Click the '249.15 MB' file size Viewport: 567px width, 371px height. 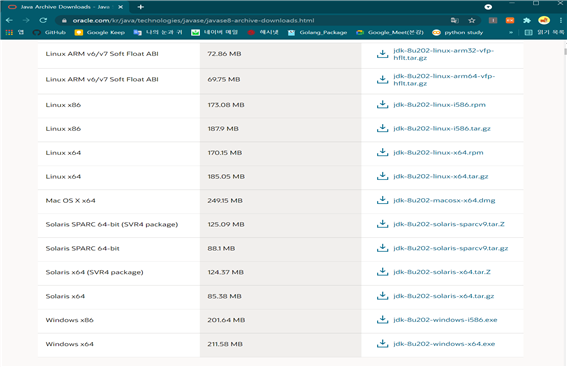(225, 200)
